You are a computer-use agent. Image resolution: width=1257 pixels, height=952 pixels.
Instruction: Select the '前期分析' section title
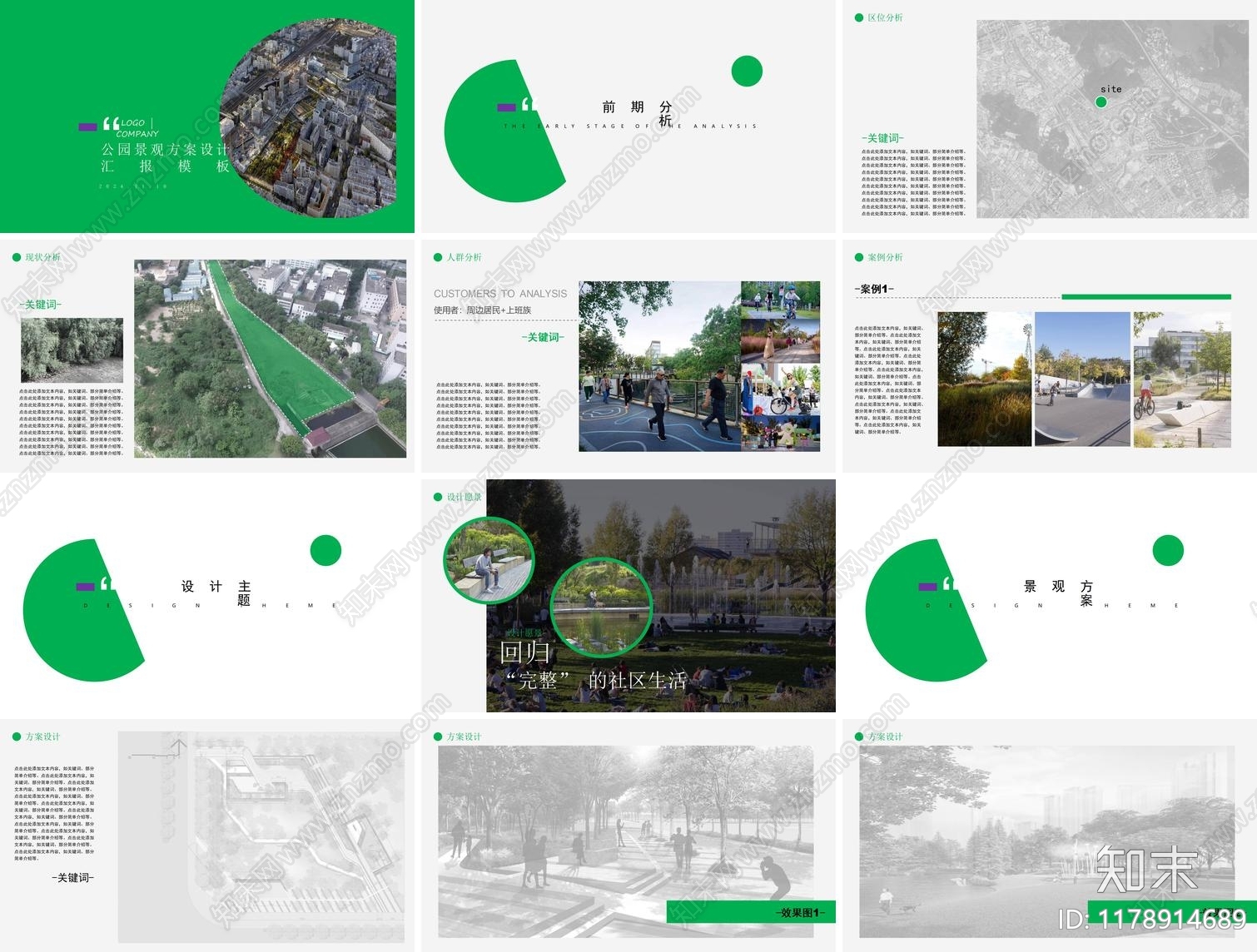637,112
